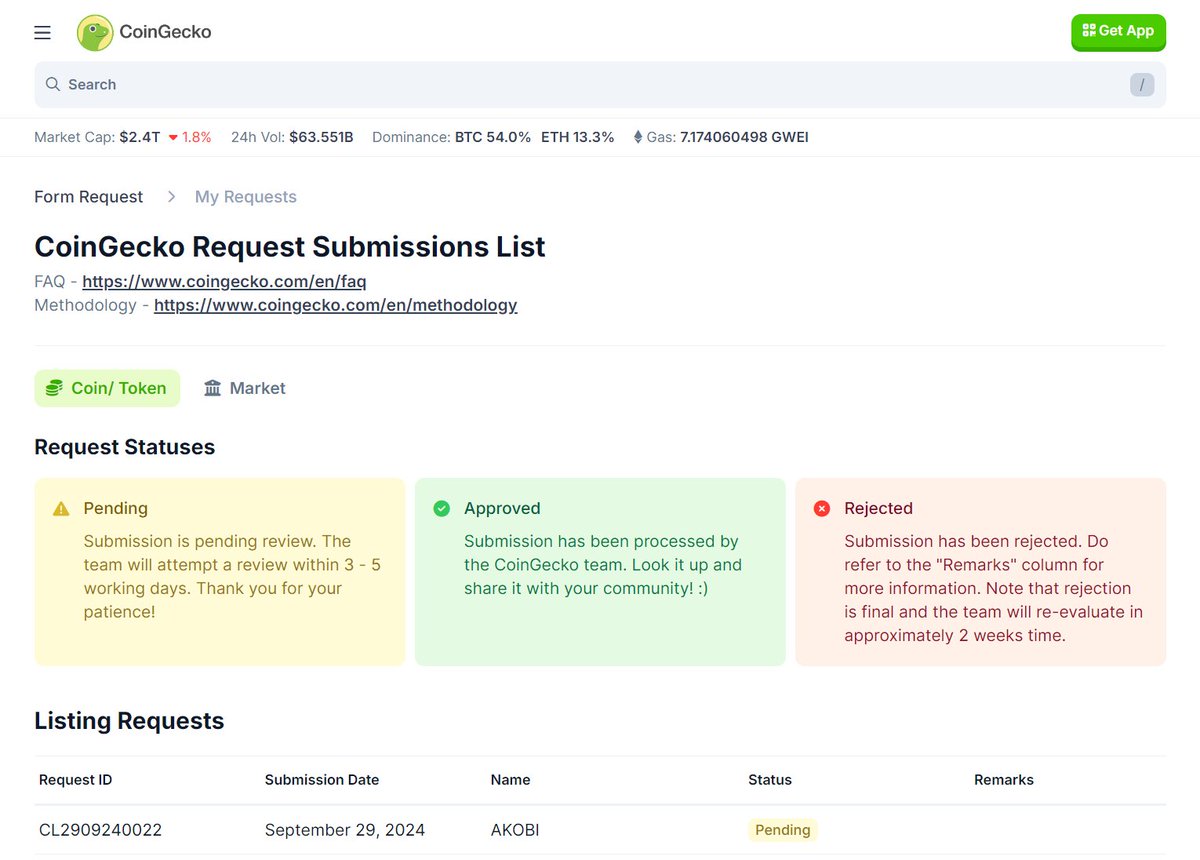
Task: Click the Submission Date column header
Action: (322, 780)
